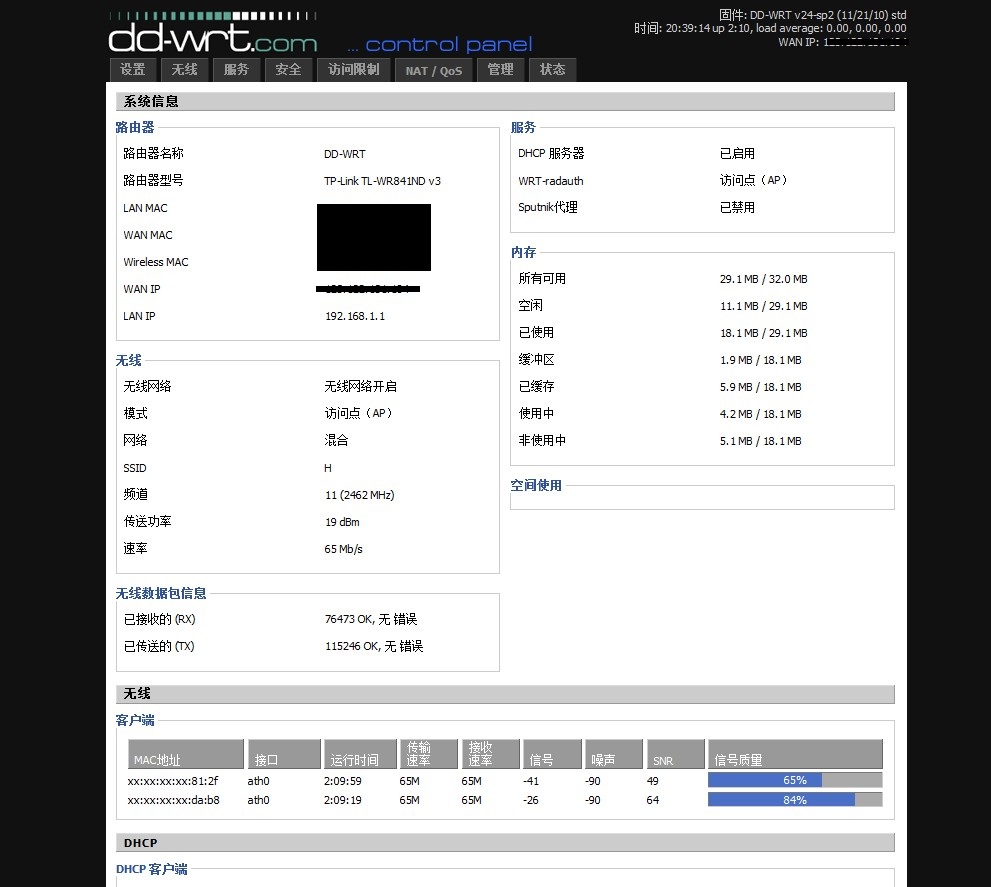Select the 安全 (Security) tab
Viewport: 991px width, 887px height.
pos(288,69)
